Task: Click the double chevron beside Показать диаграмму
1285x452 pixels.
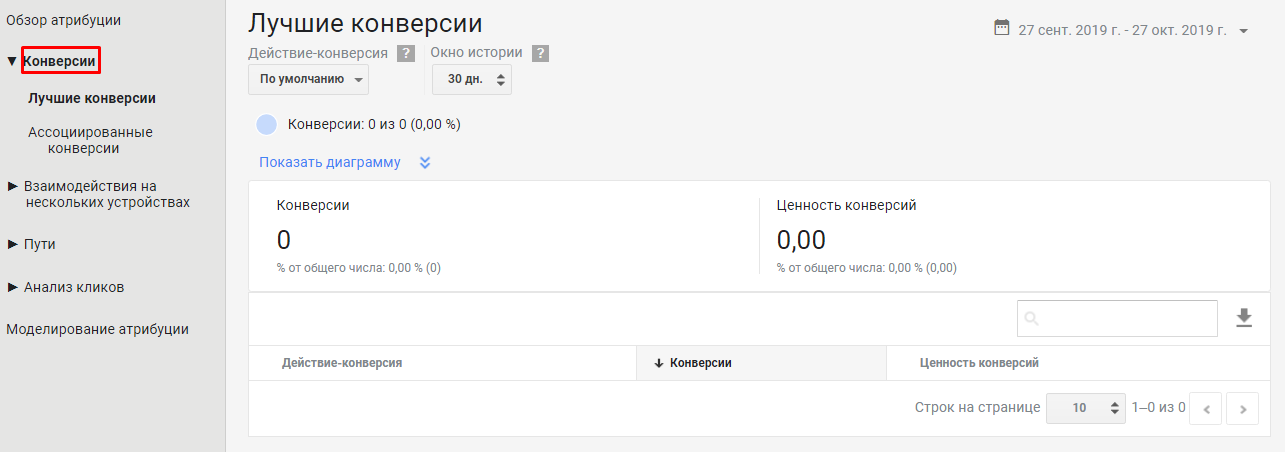Action: point(425,163)
